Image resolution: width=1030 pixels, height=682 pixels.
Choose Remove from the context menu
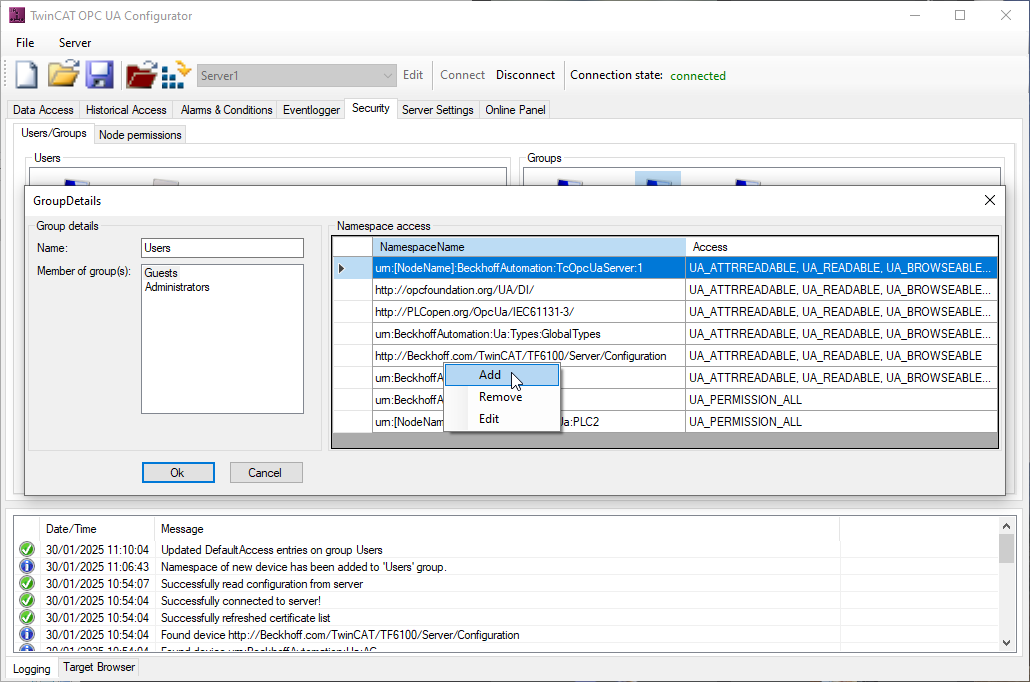[x=500, y=397]
